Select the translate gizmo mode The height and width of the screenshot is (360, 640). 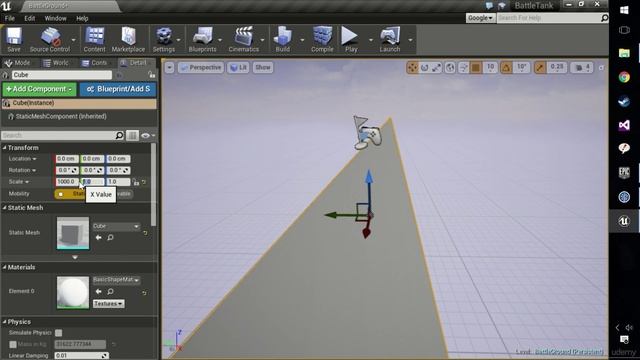(x=412, y=67)
